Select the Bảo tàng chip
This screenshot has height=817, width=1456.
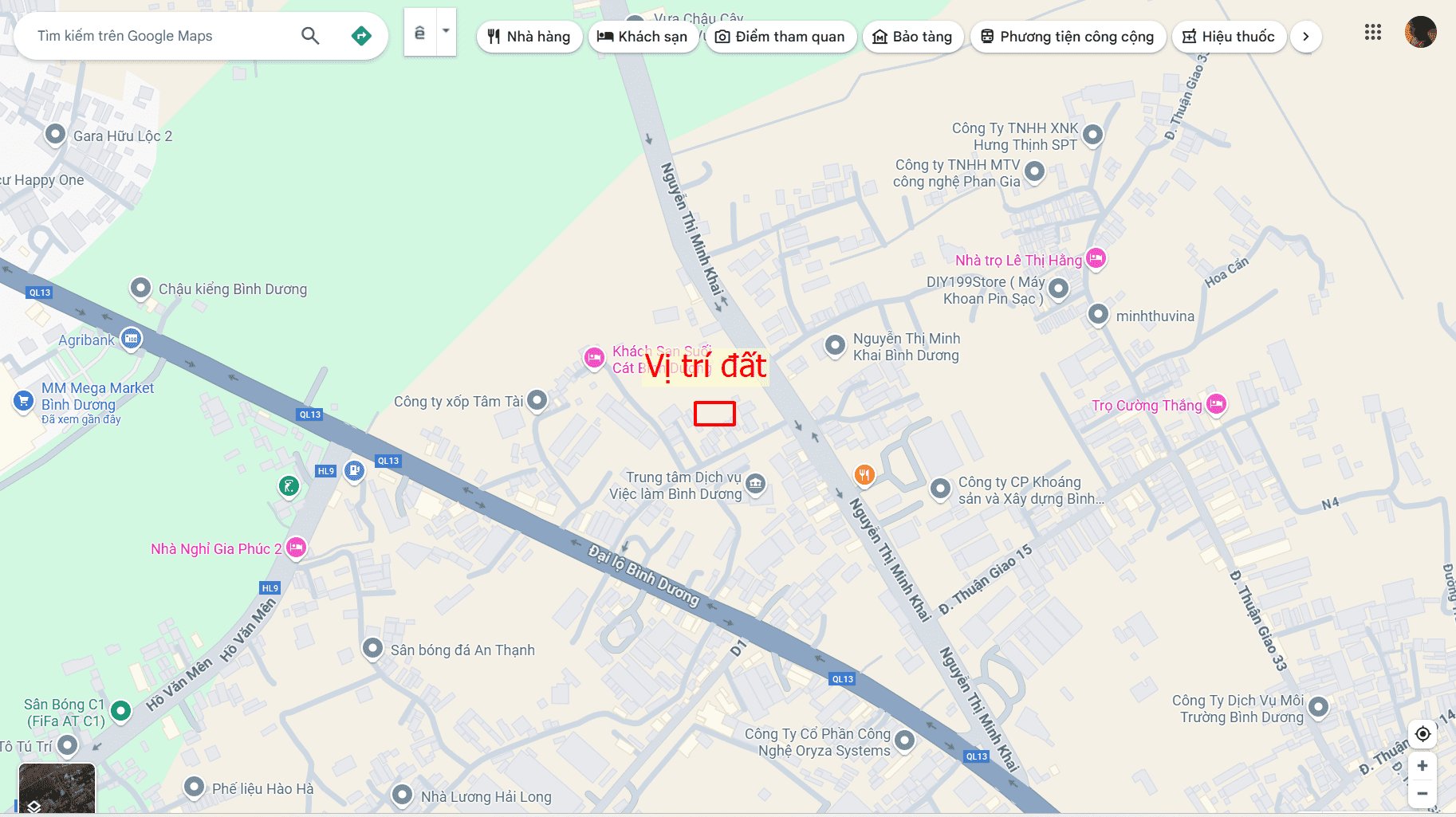pos(913,37)
